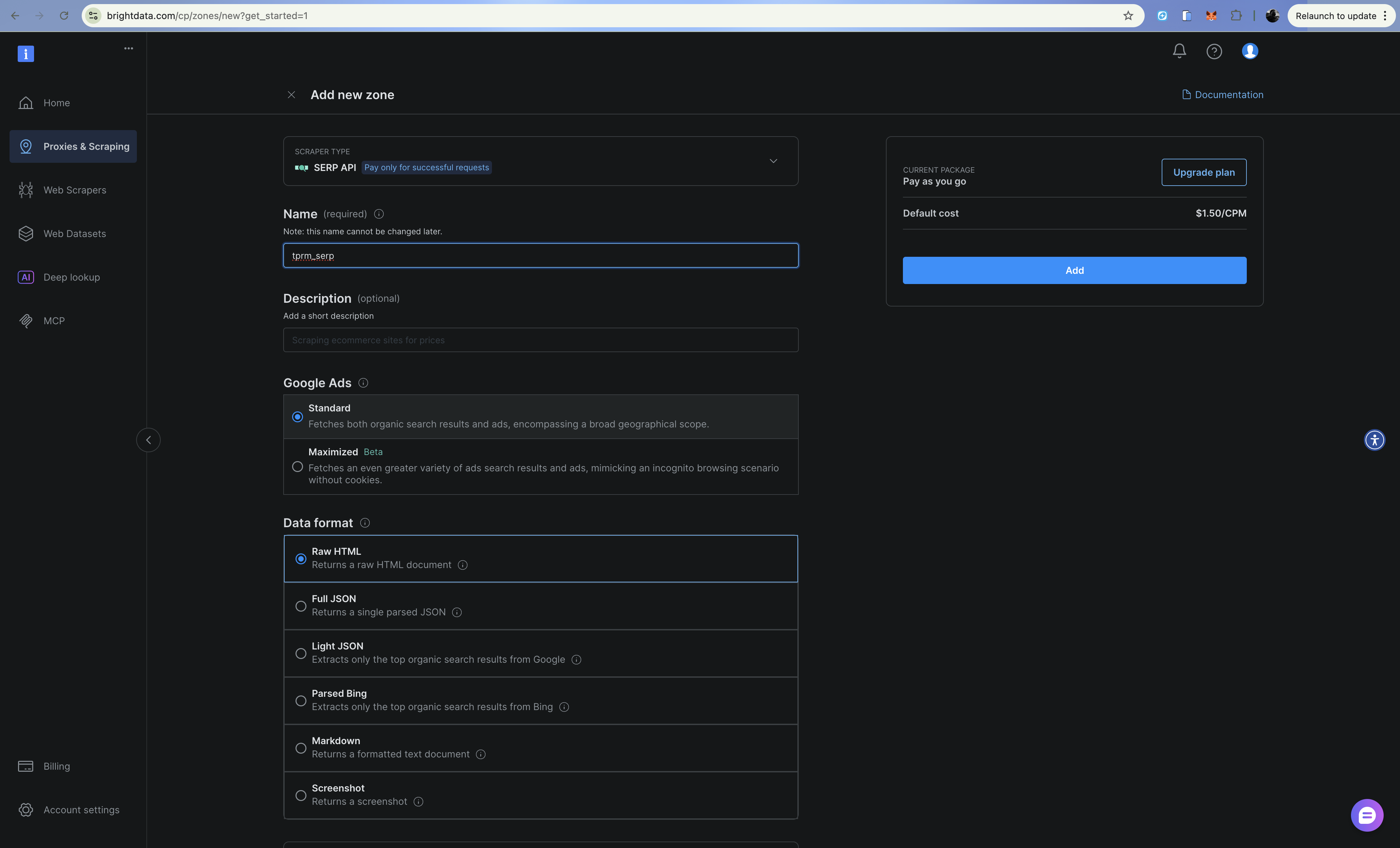Open the sidebar overflow three-dots menu
Screen dimensions: 1400x848
tap(128, 48)
